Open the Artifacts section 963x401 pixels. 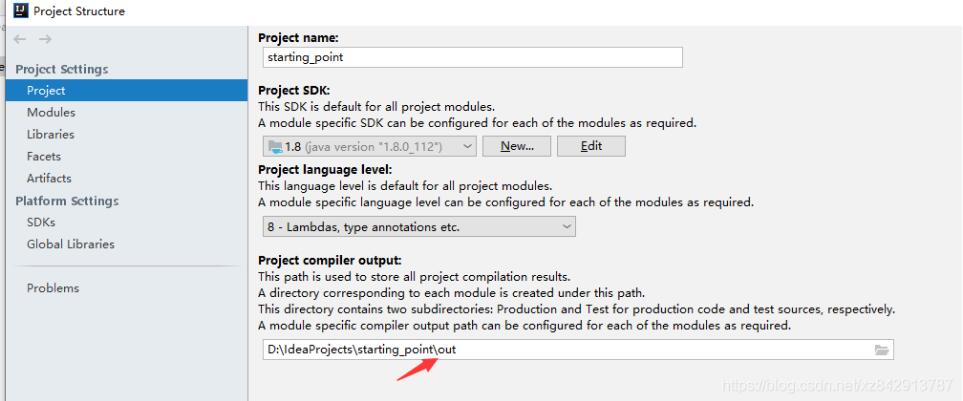pos(49,179)
